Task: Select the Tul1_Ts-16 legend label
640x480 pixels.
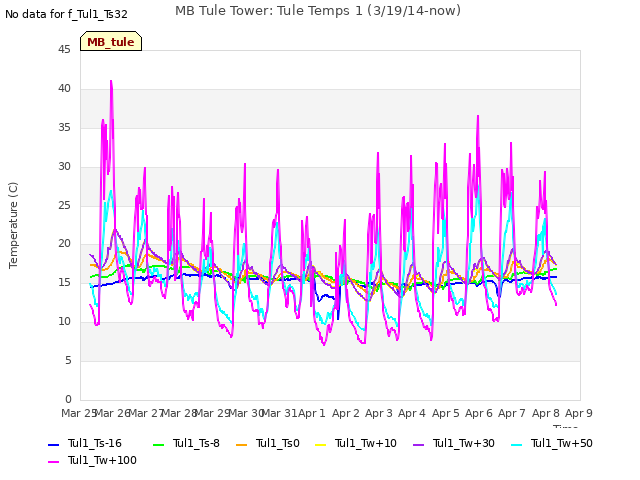Action: click(x=95, y=443)
